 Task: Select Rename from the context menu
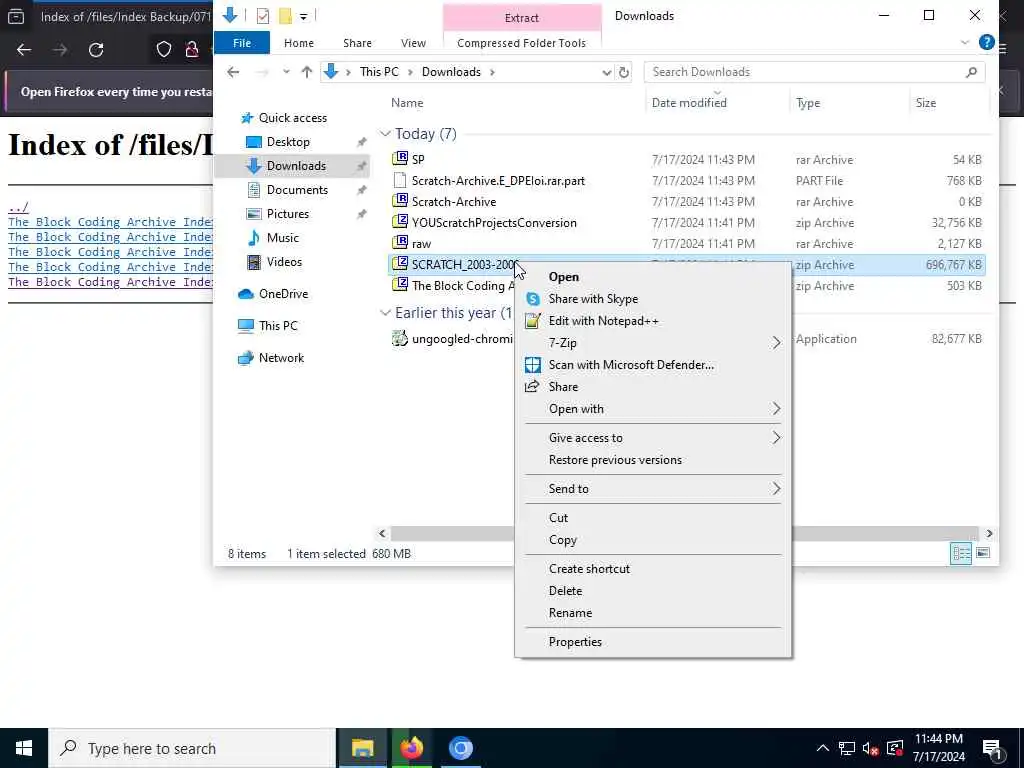click(x=570, y=613)
